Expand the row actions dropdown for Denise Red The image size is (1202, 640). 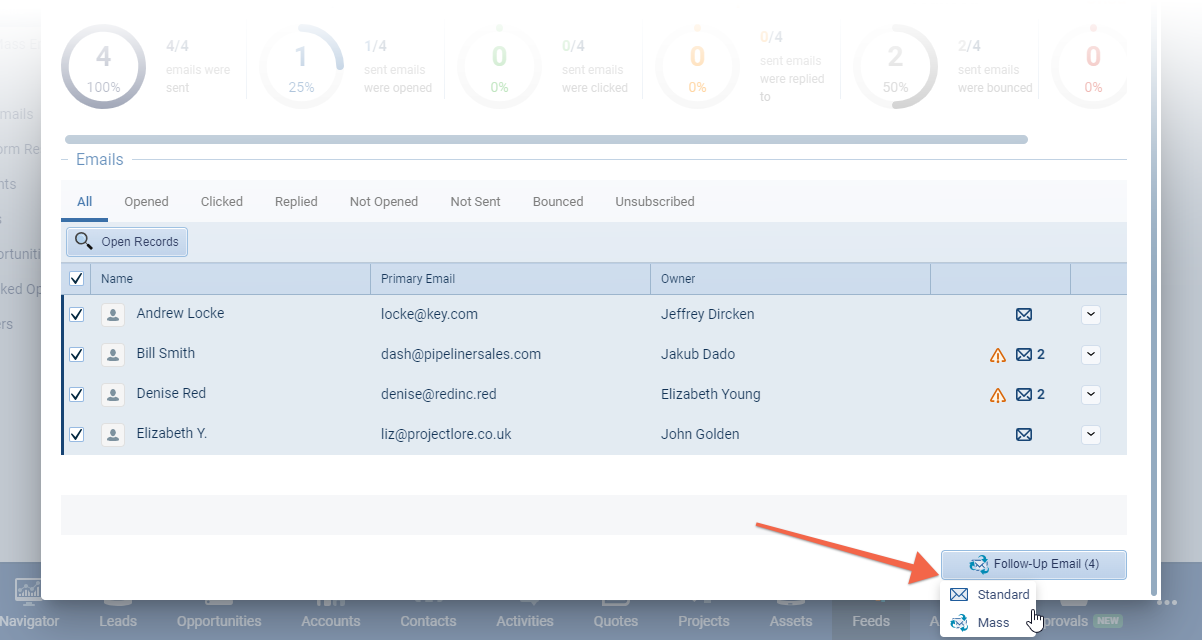click(1091, 395)
